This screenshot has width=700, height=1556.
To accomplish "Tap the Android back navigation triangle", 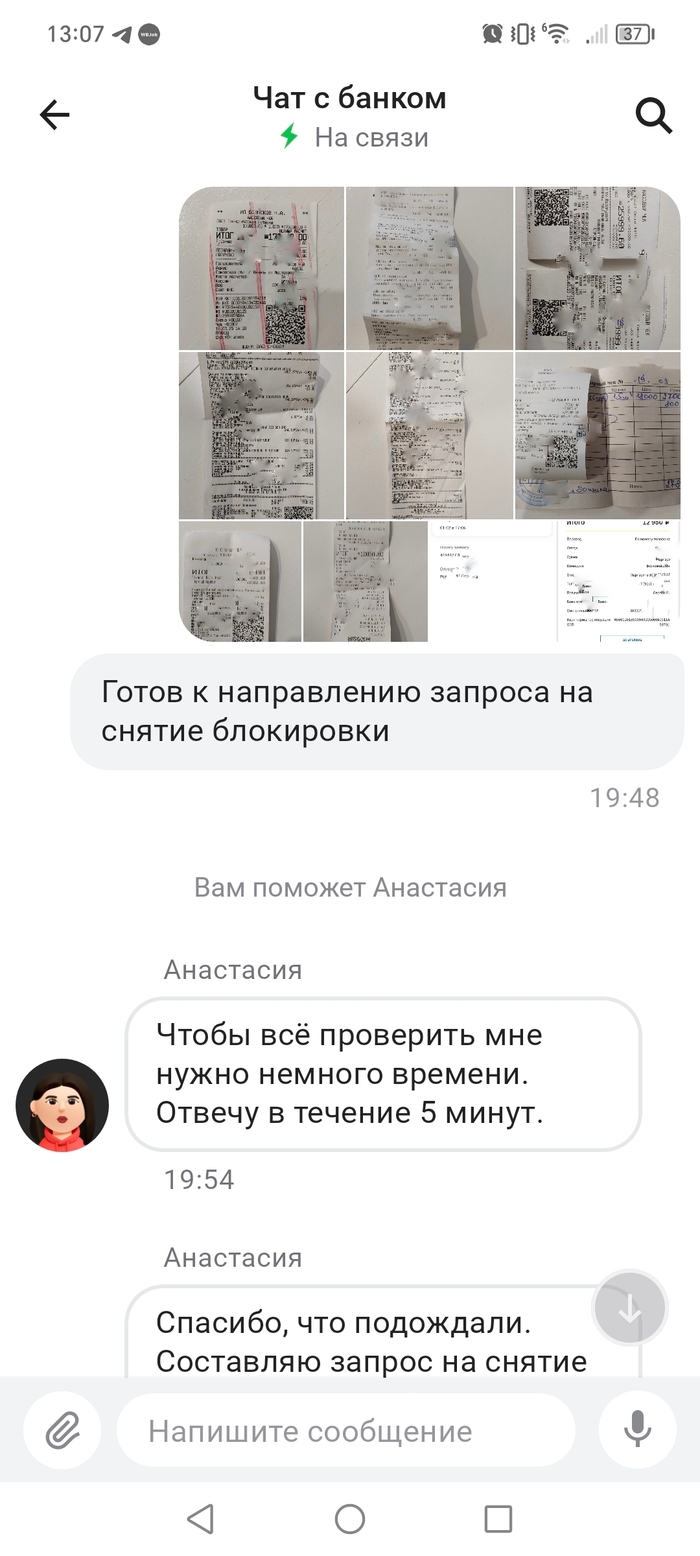I will click(201, 1519).
